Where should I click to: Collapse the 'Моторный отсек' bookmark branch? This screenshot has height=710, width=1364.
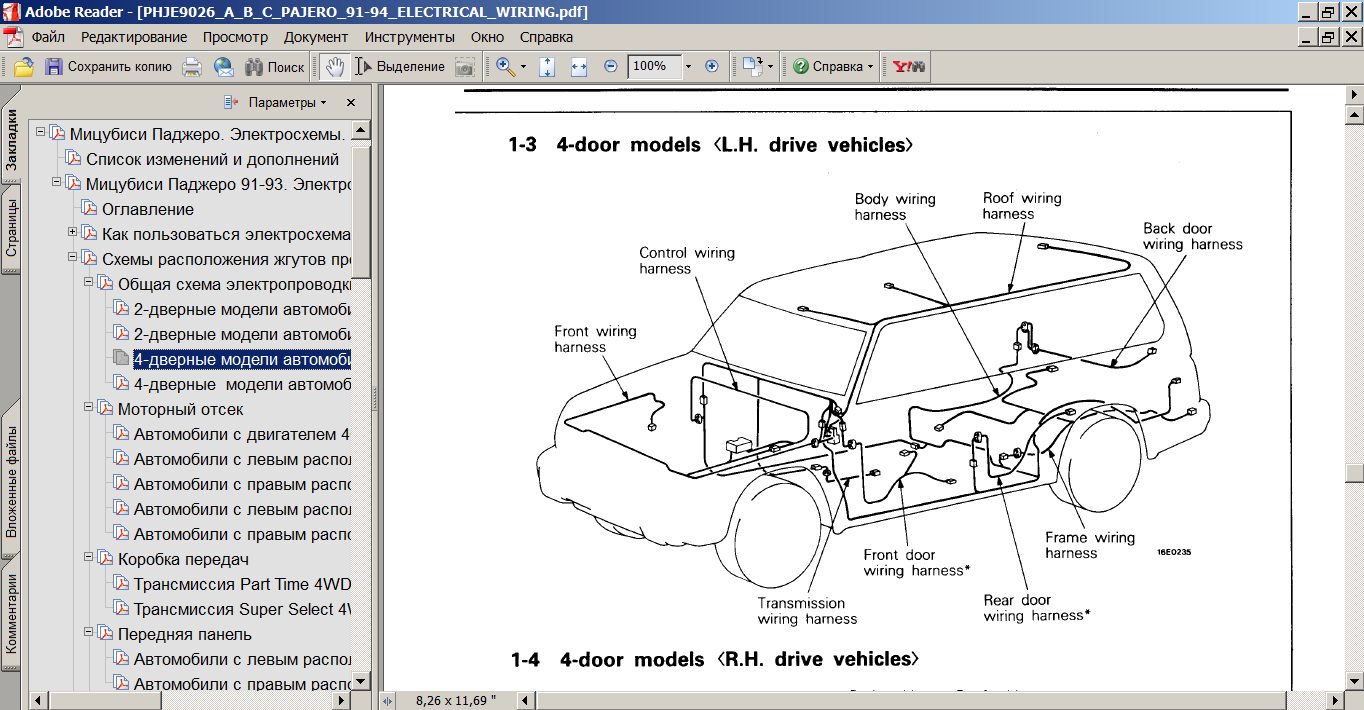point(89,408)
